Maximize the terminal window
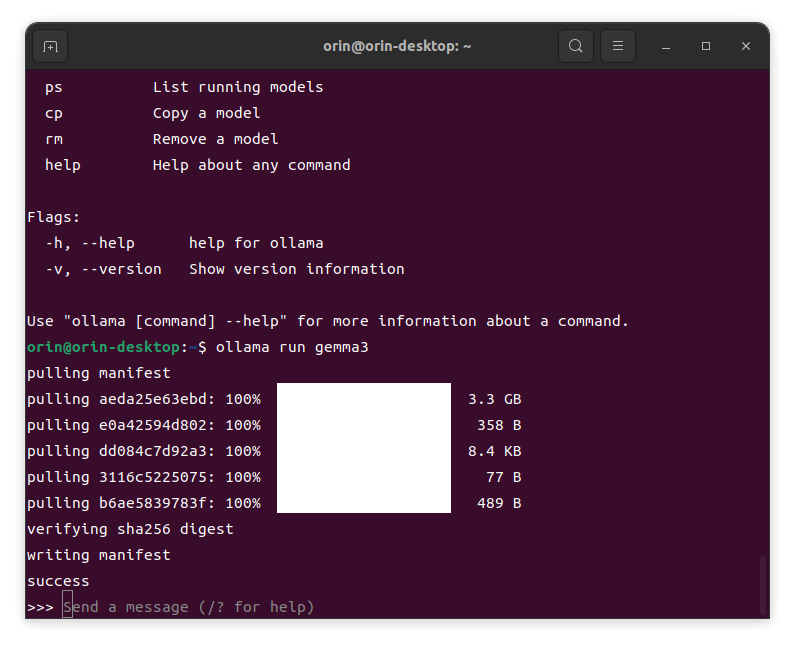 [x=705, y=46]
